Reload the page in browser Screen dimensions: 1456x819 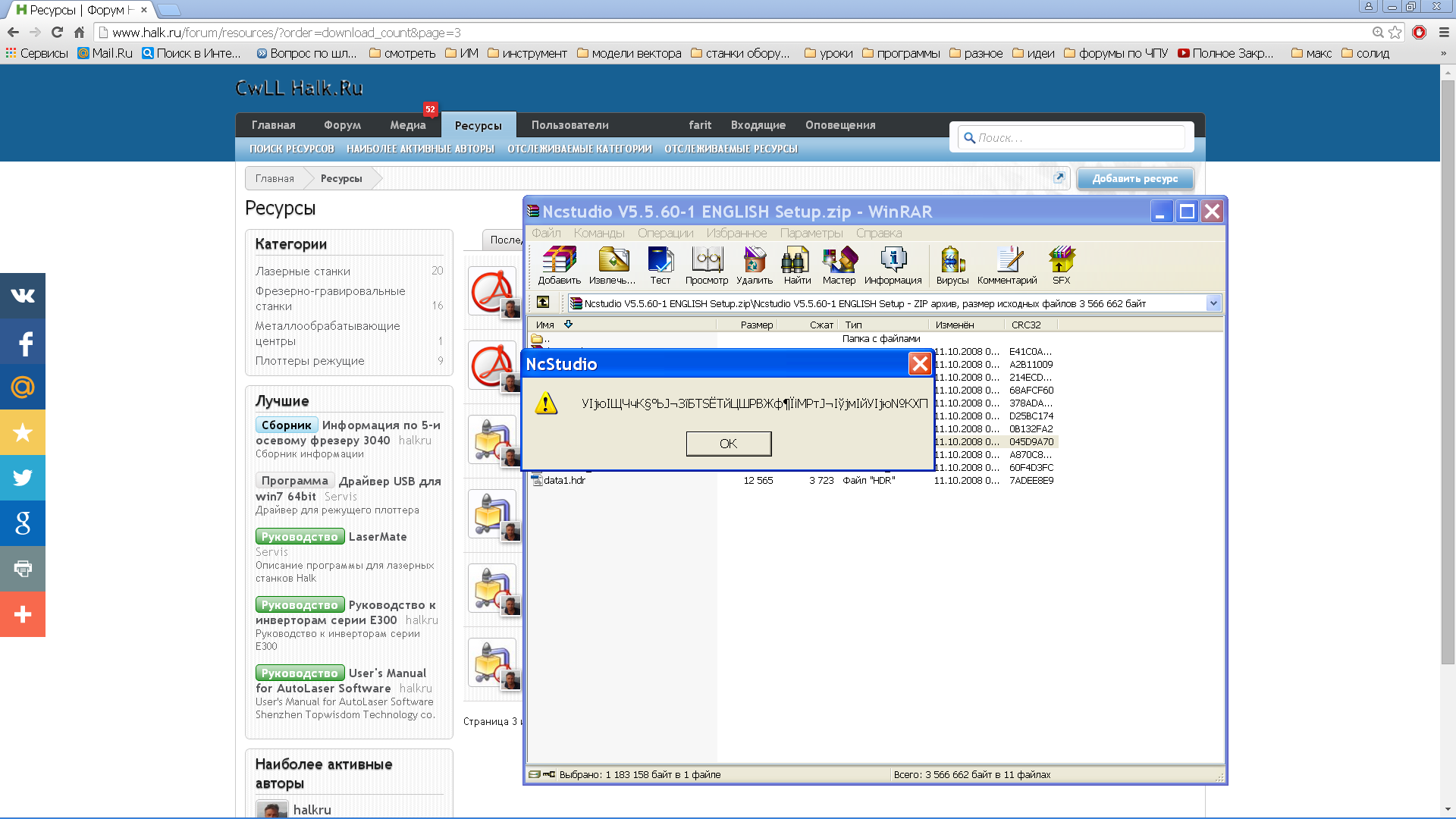pos(57,33)
